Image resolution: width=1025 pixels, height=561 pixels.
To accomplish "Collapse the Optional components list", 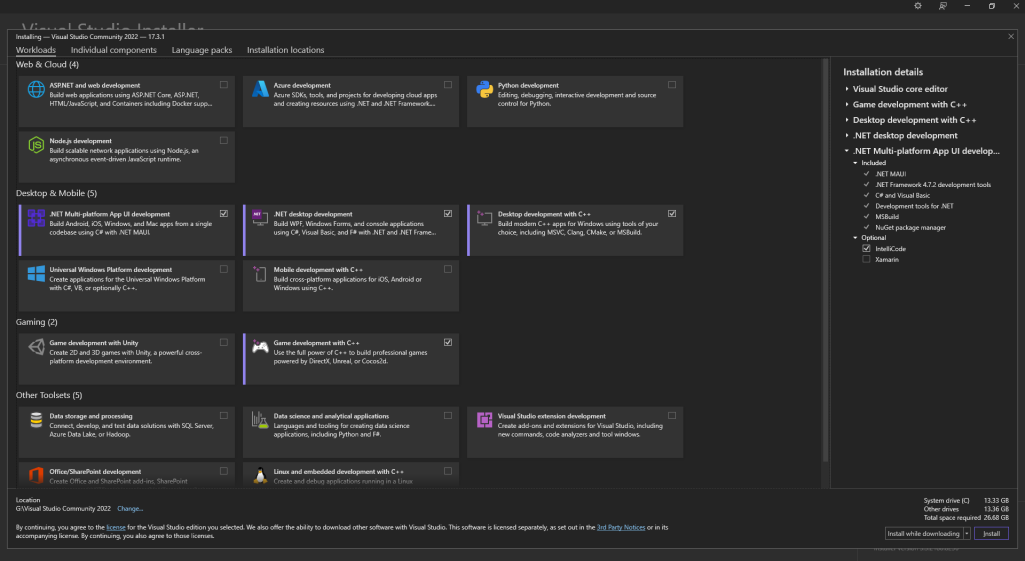I will pyautogui.click(x=855, y=237).
